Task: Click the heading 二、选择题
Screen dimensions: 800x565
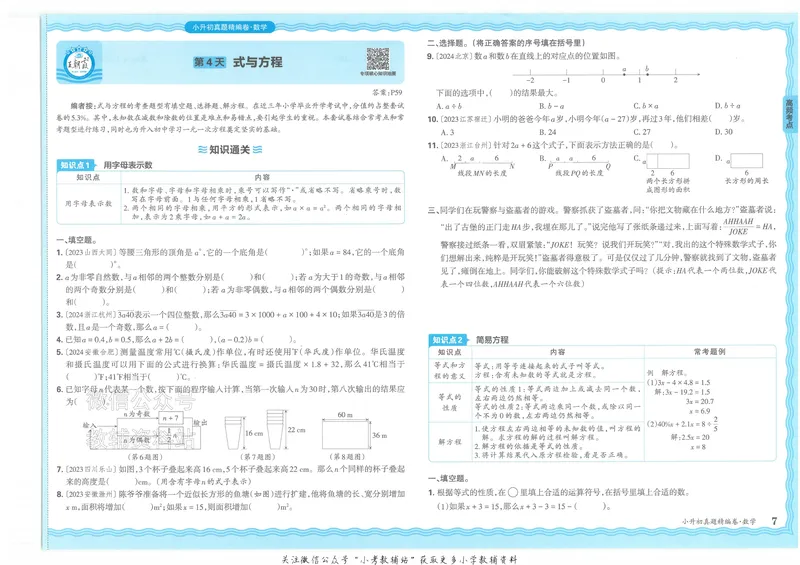Action: coord(506,43)
